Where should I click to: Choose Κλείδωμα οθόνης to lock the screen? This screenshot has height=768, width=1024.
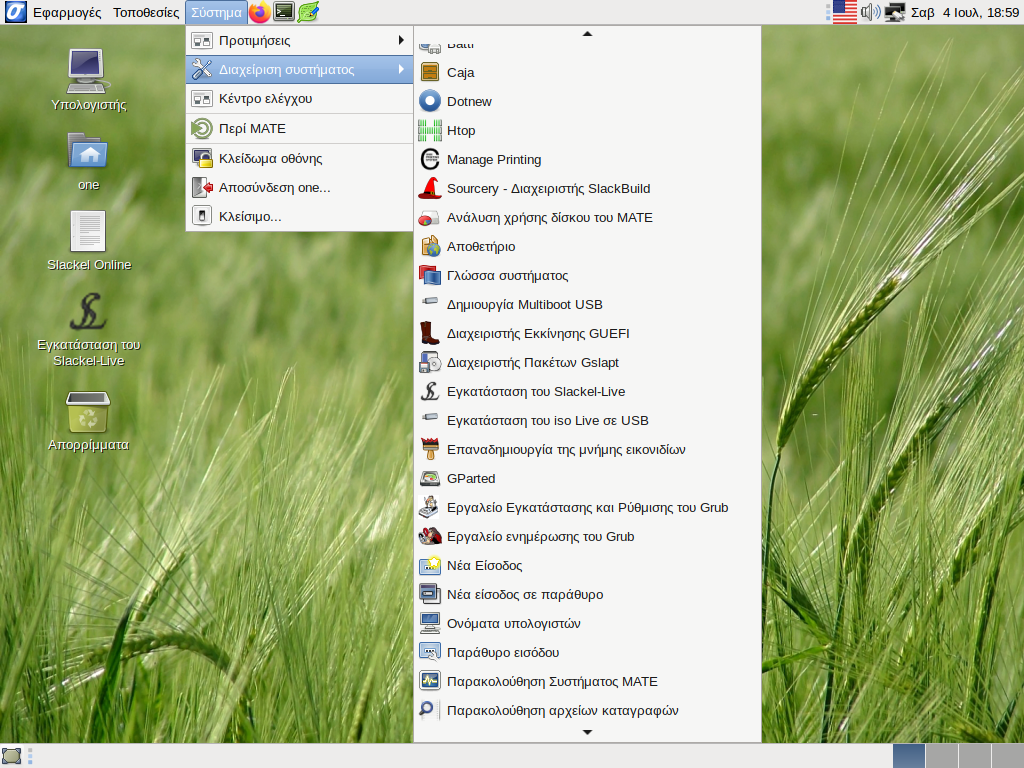tap(300, 159)
